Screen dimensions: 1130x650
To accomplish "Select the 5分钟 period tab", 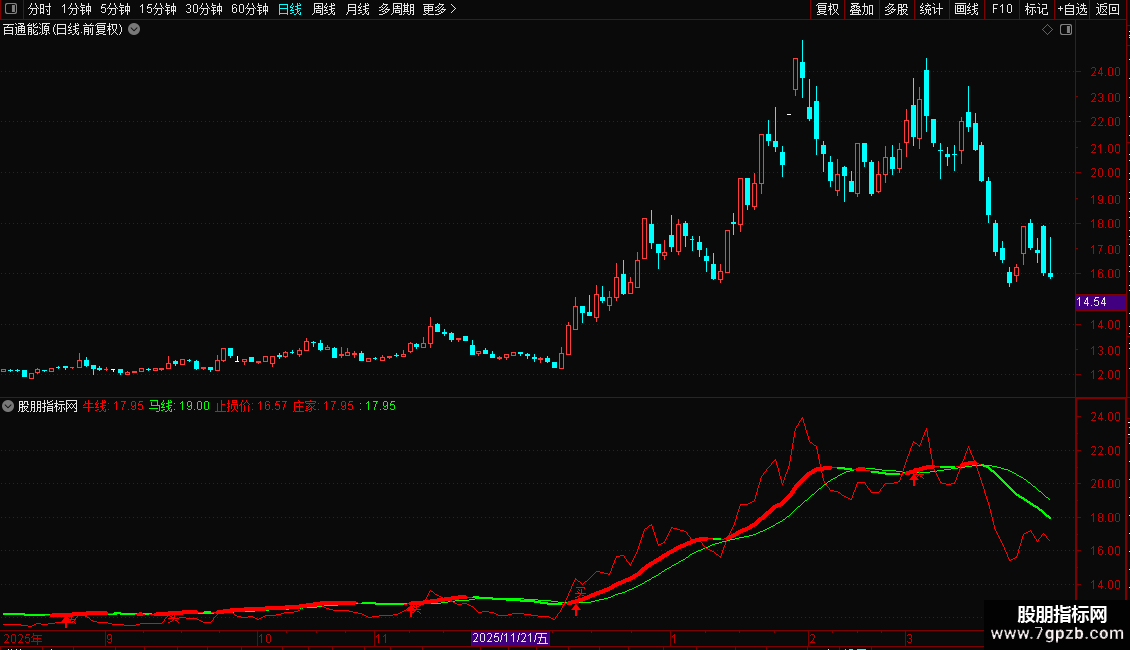I will (115, 9).
